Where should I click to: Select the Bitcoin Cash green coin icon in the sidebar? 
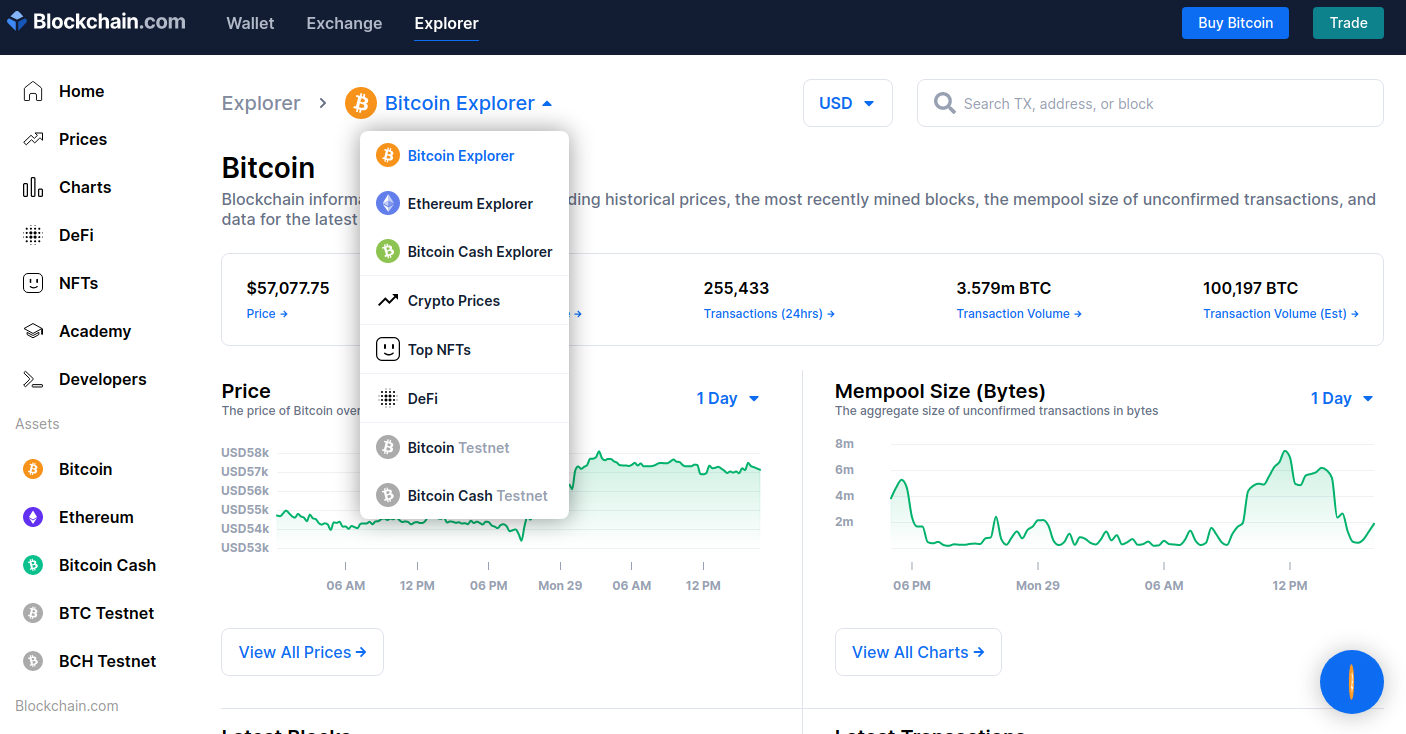33,565
